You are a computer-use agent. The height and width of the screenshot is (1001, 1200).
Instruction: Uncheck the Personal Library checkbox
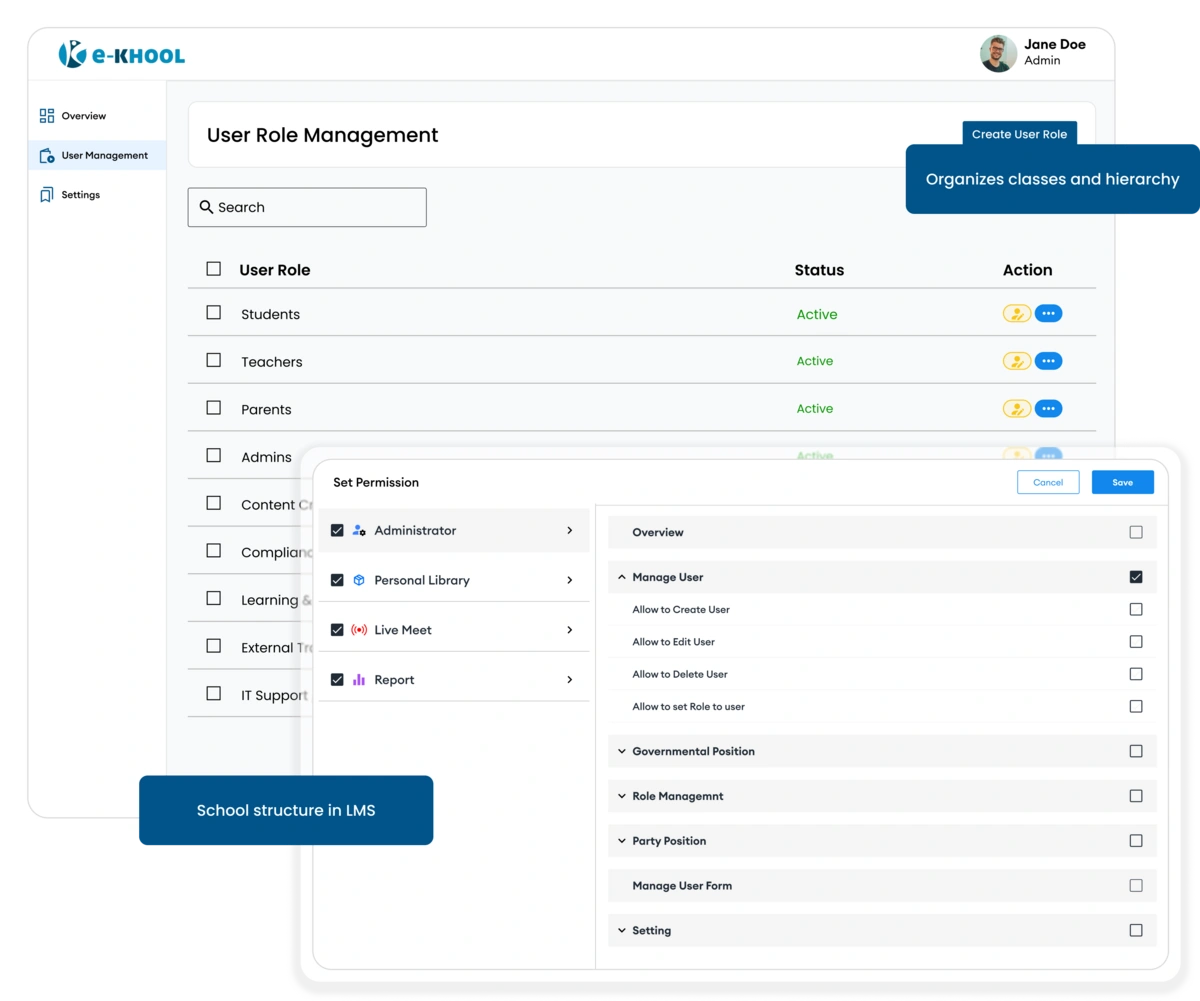coord(337,580)
